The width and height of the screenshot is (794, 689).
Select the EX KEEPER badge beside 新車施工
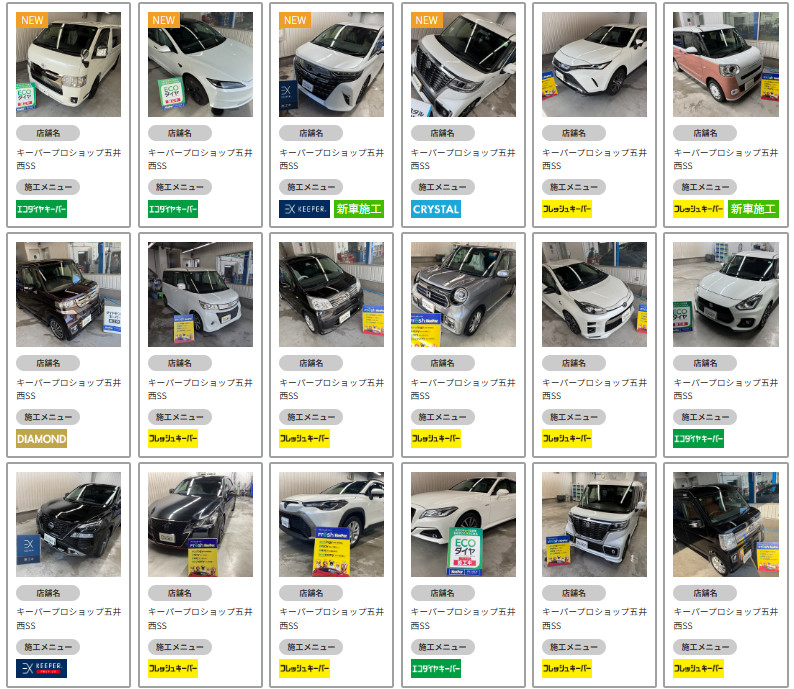click(304, 209)
